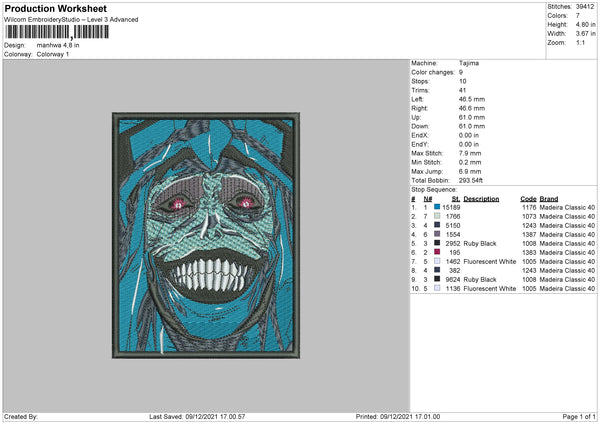The height and width of the screenshot is (424, 600).
Task: Select the purple swatch beside stitch count 1554
Action: coord(437,234)
